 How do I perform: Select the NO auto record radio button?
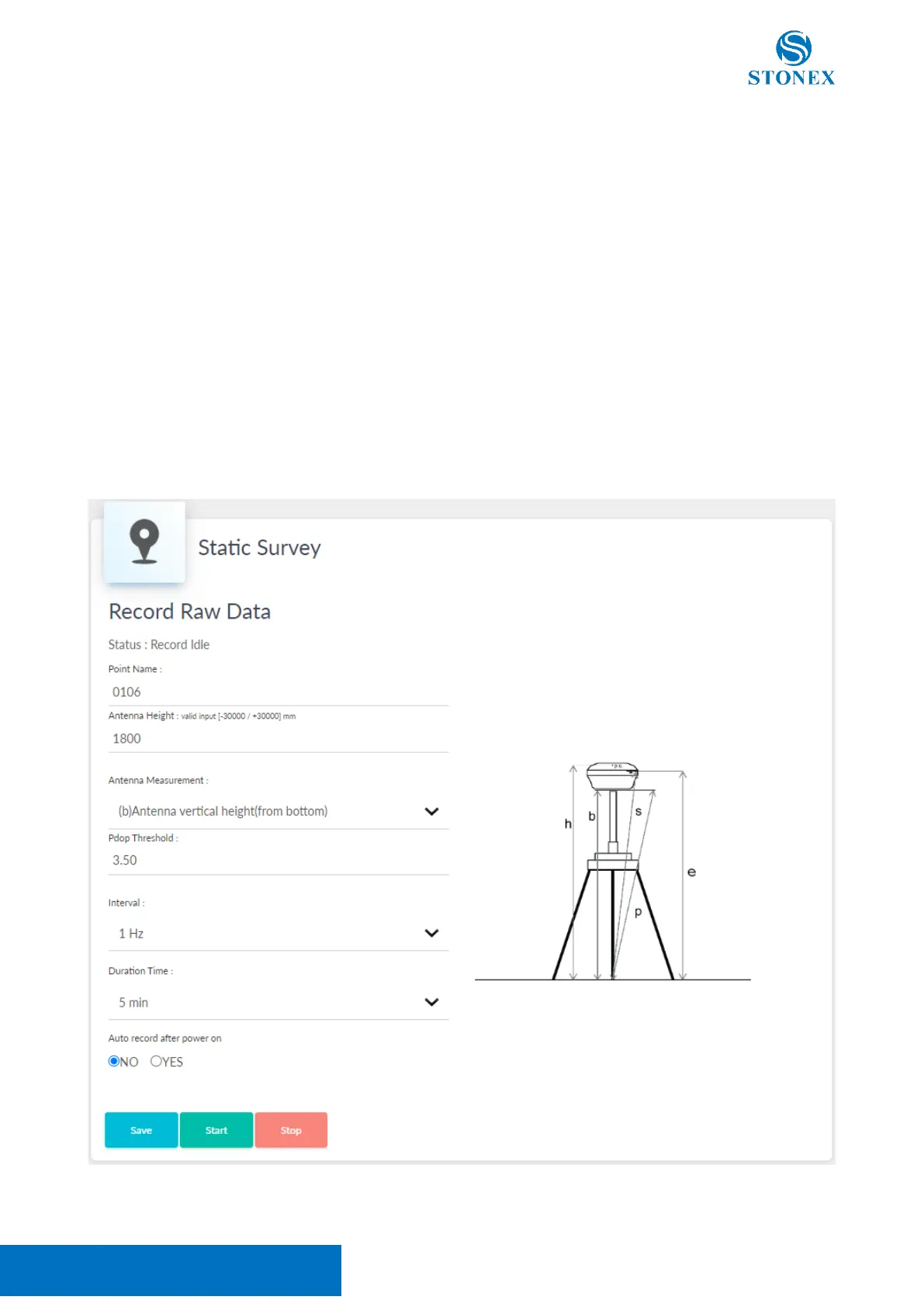[114, 1061]
